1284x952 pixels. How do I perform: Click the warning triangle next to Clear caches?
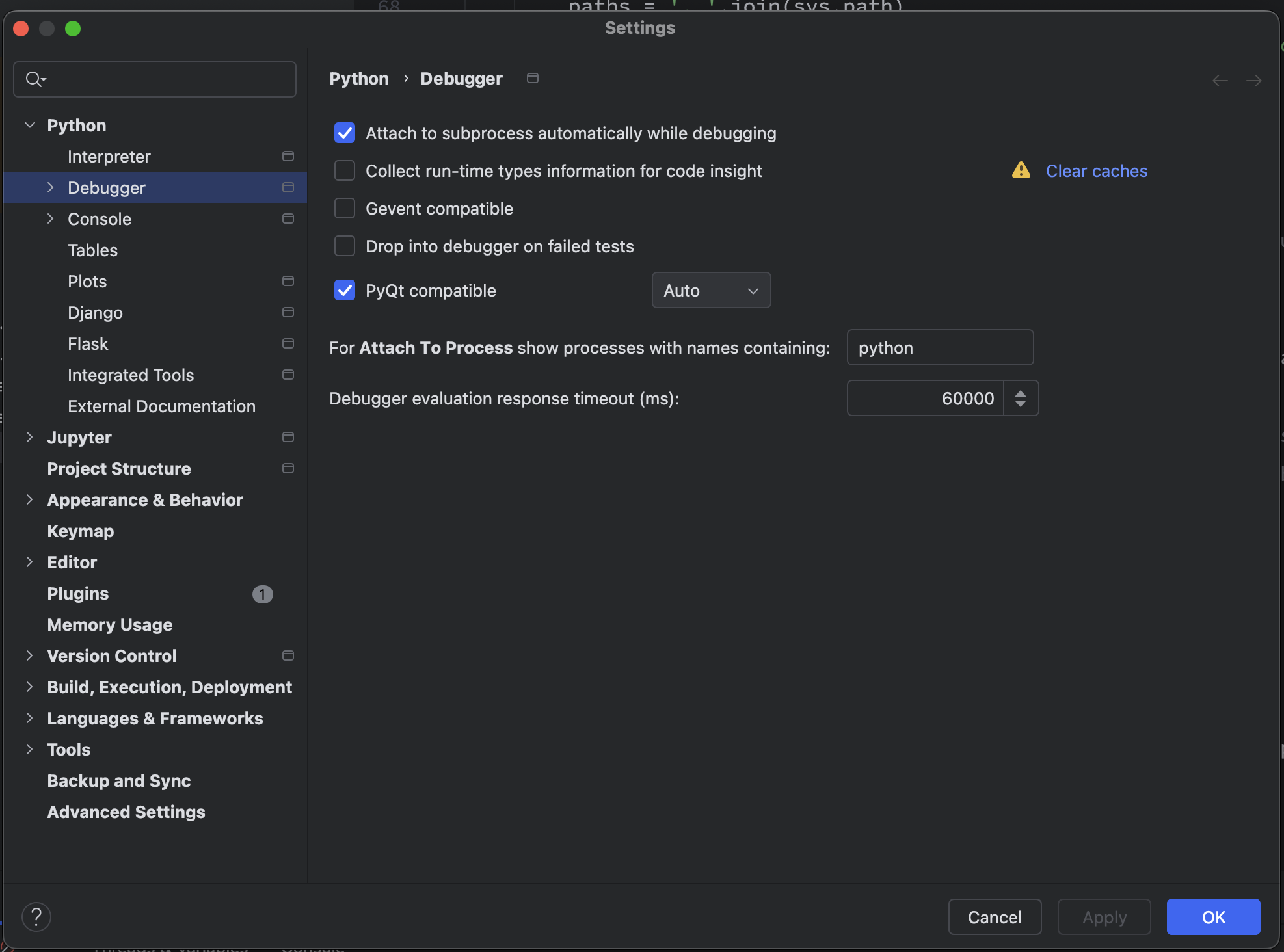click(1020, 170)
